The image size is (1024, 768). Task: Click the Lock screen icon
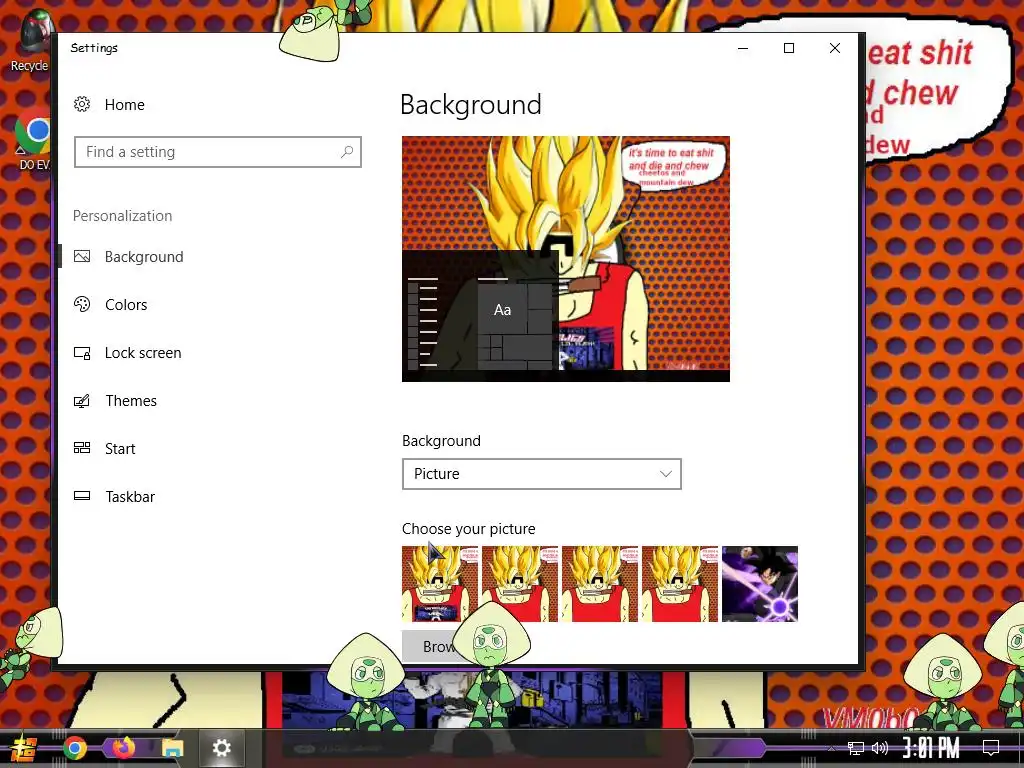point(82,353)
